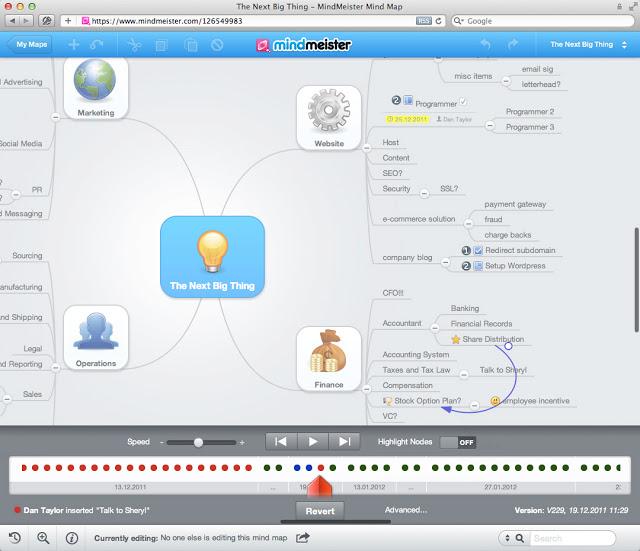
Task: Toggle the Redirect subdomain task checkbox
Action: click(478, 250)
